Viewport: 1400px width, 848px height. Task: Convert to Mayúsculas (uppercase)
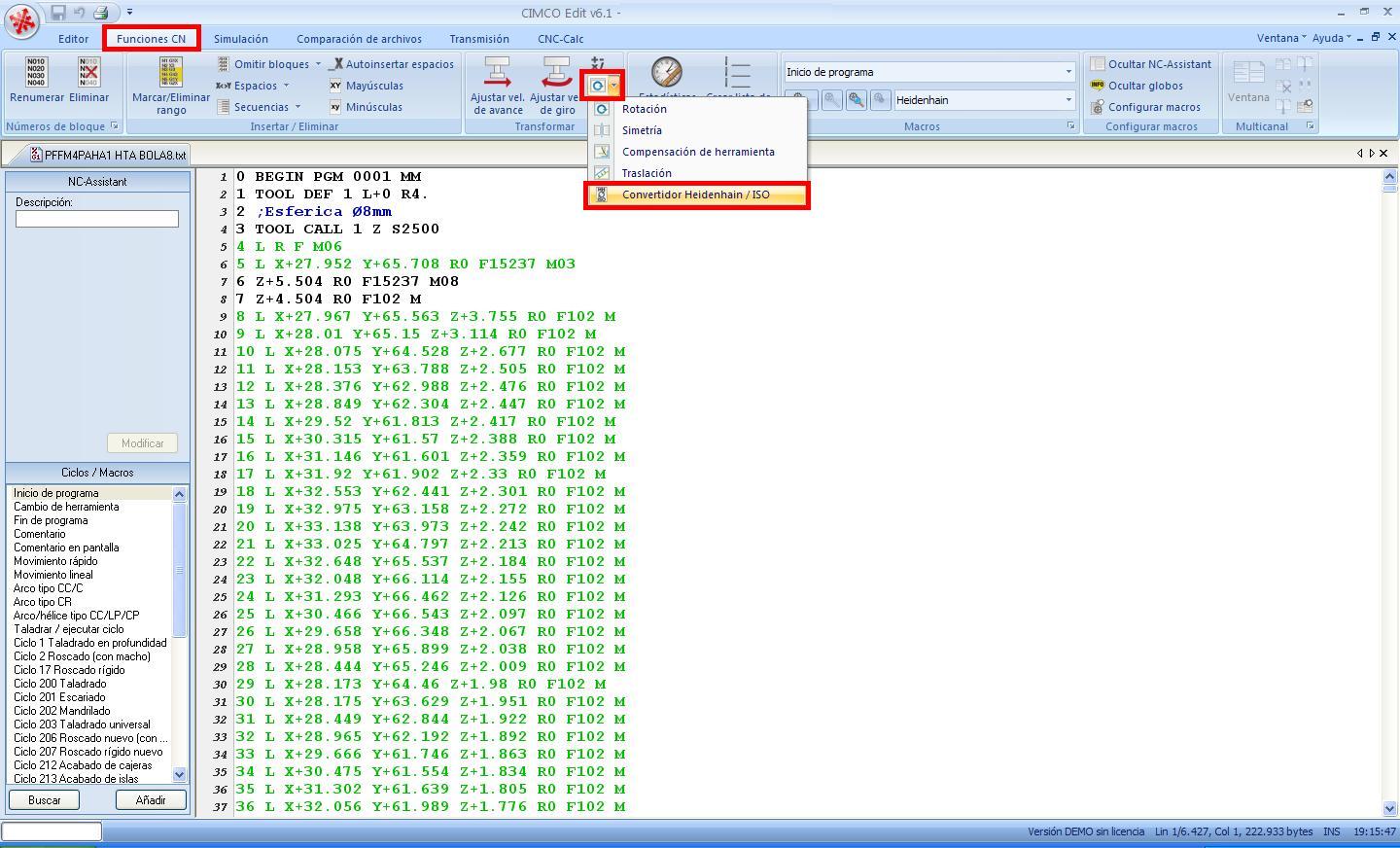click(x=366, y=86)
